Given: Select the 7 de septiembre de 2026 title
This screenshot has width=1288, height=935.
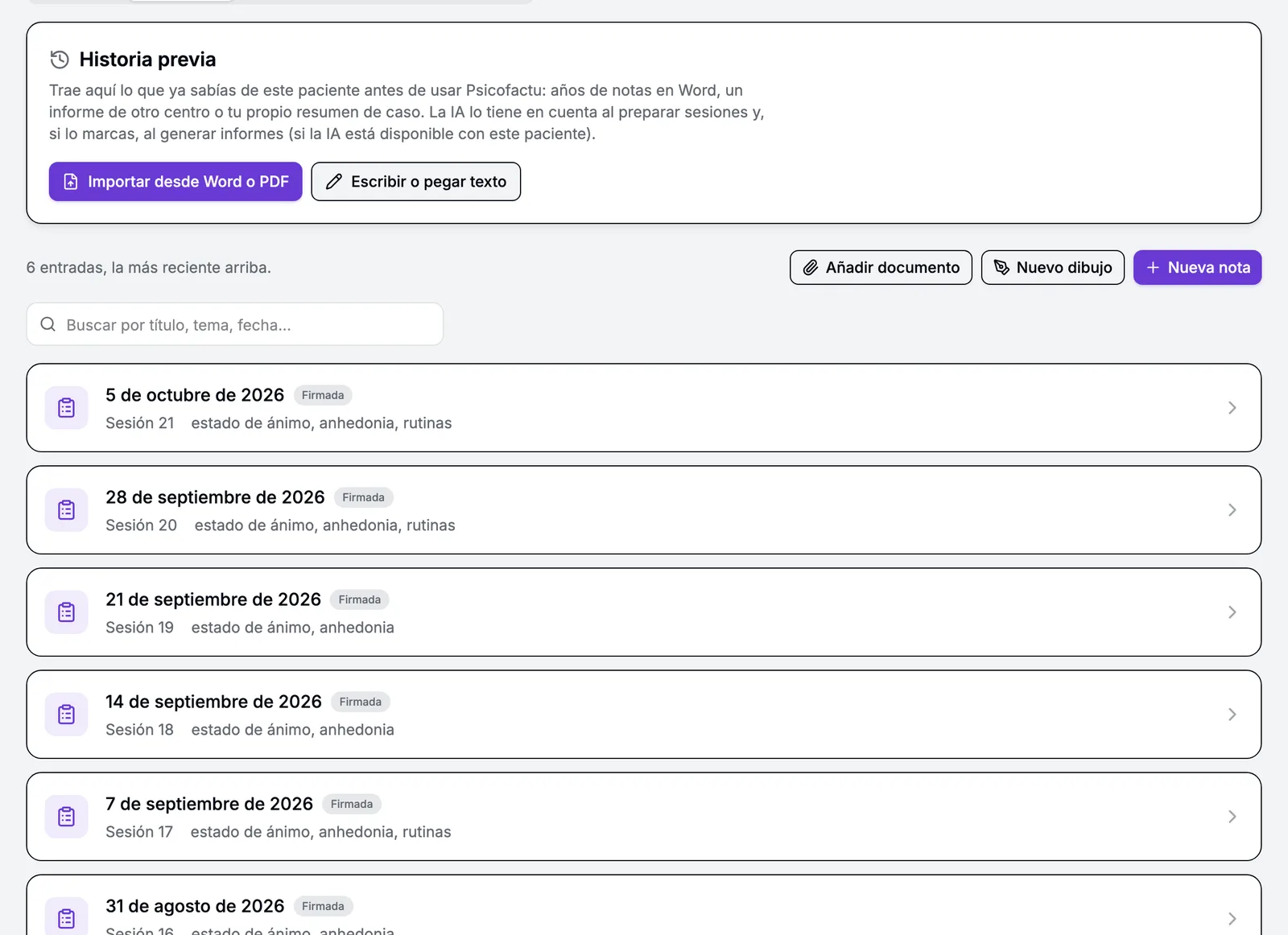Looking at the screenshot, I should pos(209,804).
